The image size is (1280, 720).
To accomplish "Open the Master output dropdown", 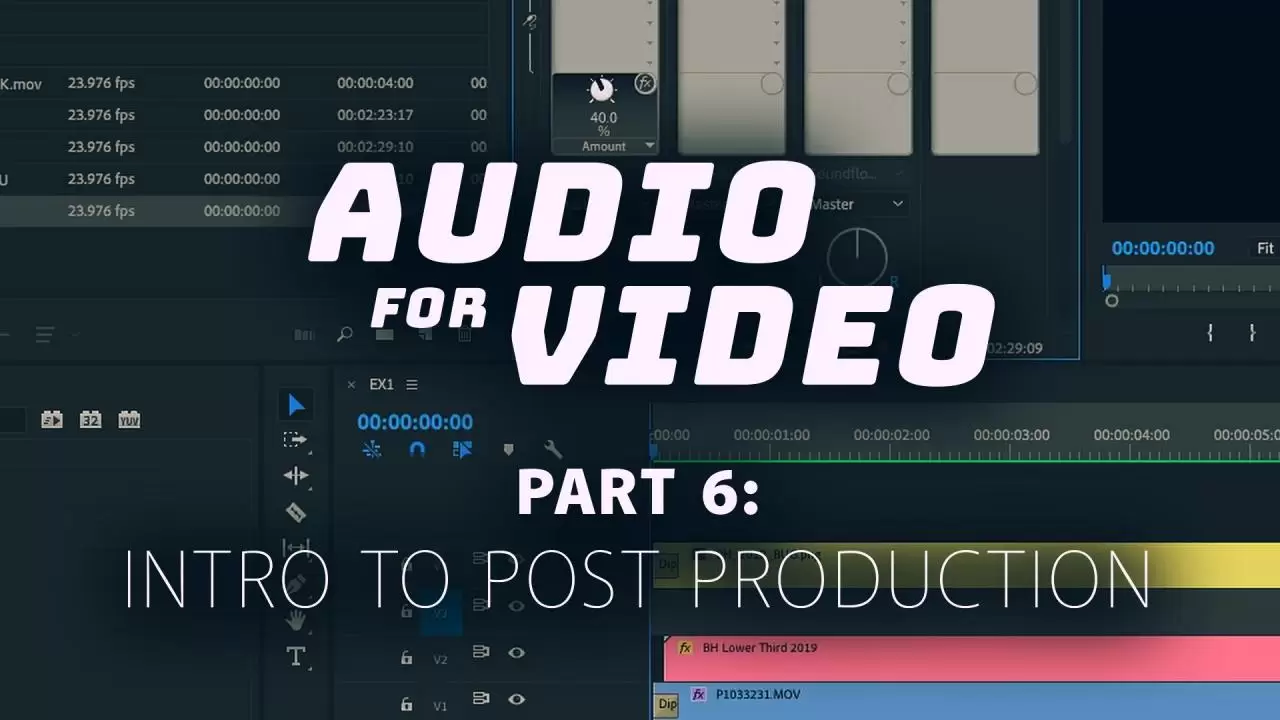I will pos(858,204).
